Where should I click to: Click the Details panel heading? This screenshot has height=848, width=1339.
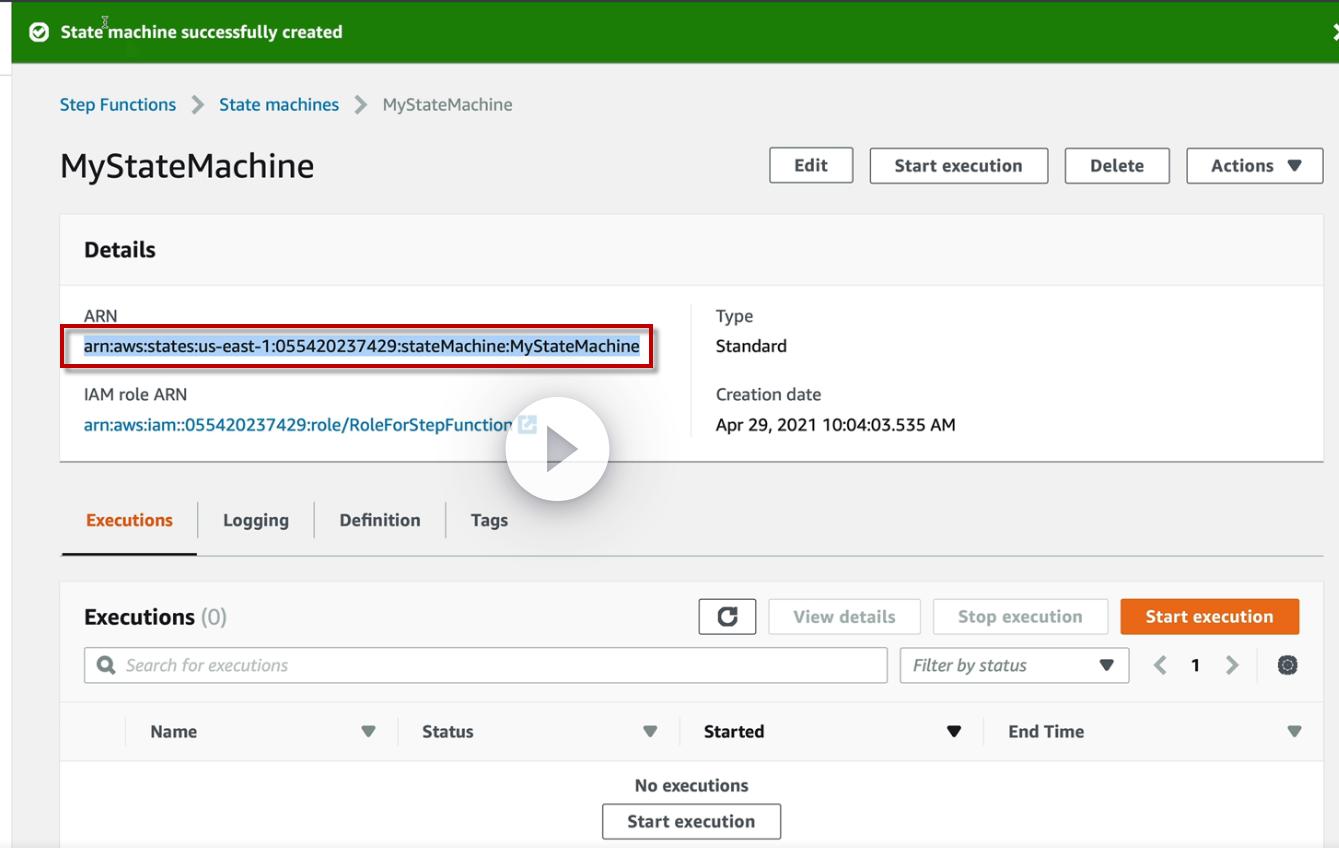pos(120,250)
